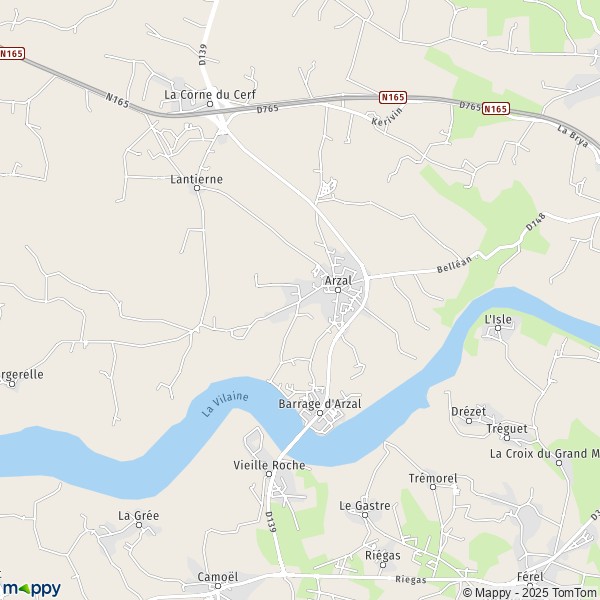Screen dimensions: 600x600
Task: Click the Mappy logo
Action: coord(31,589)
